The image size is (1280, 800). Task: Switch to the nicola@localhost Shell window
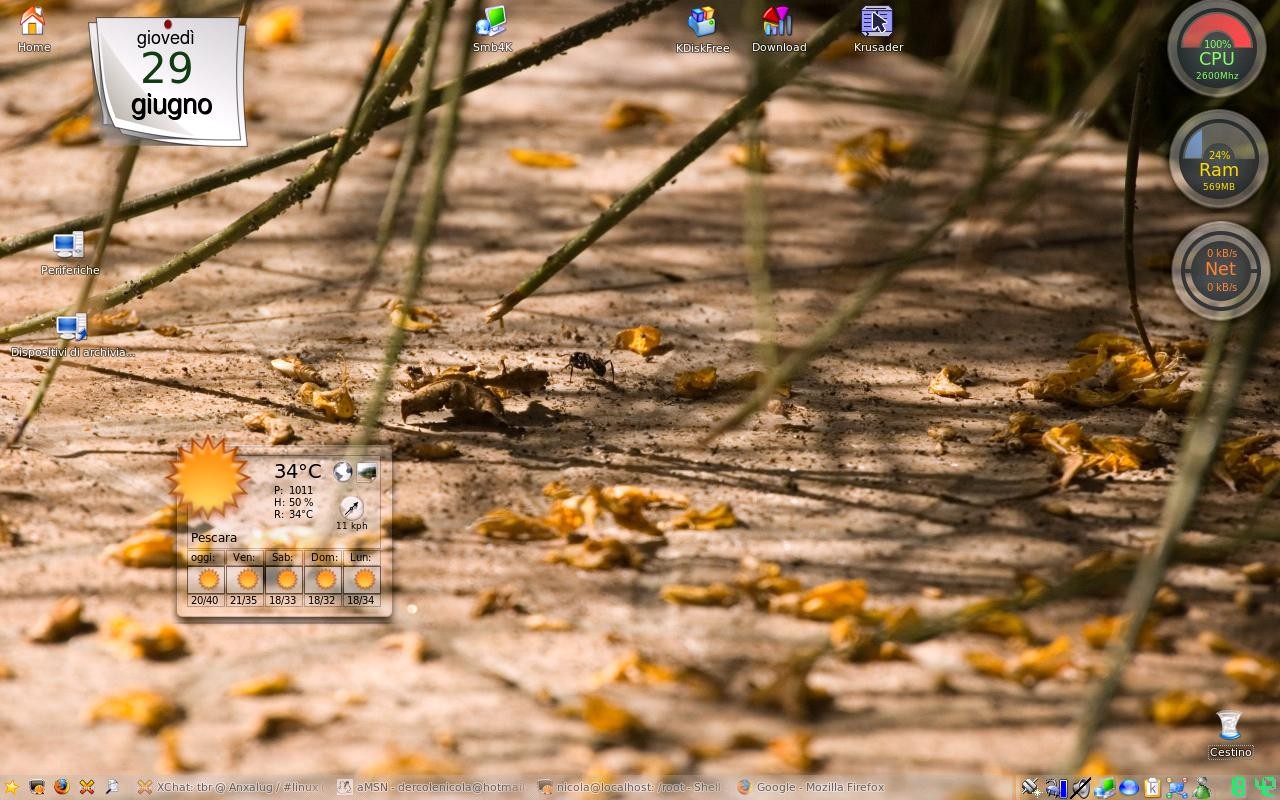631,787
